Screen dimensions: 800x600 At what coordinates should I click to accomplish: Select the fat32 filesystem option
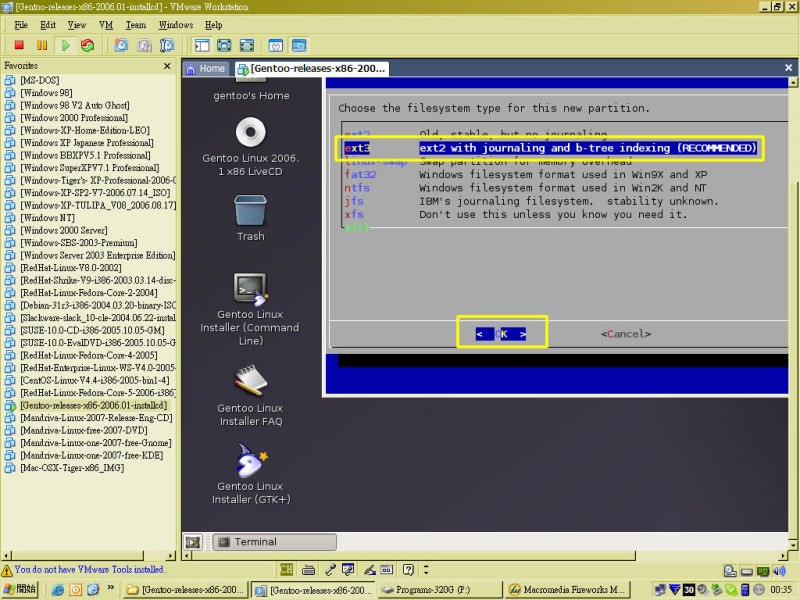pos(526,174)
